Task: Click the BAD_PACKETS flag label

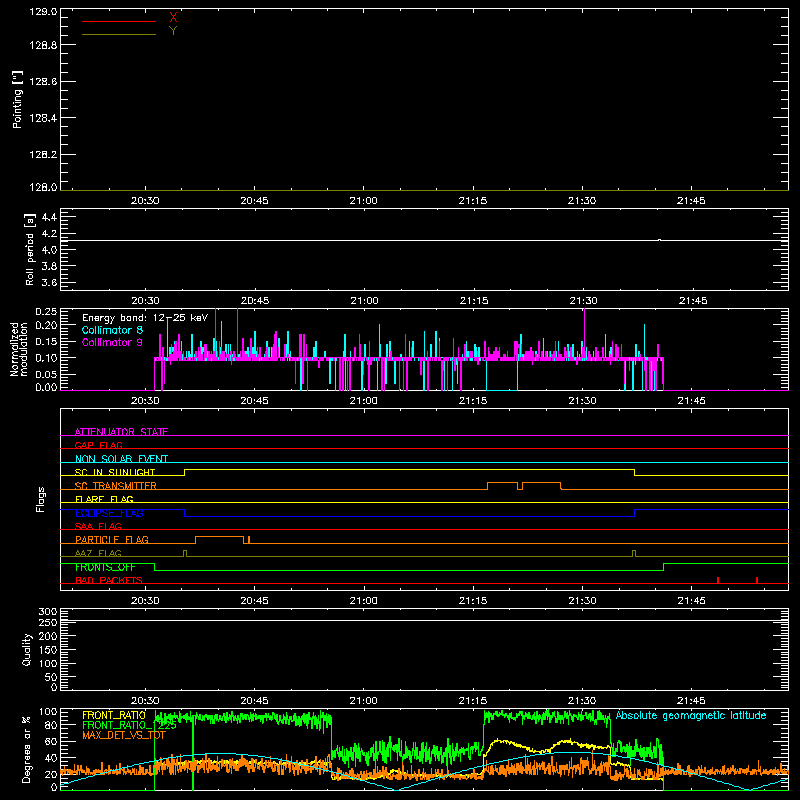Action: (x=109, y=580)
